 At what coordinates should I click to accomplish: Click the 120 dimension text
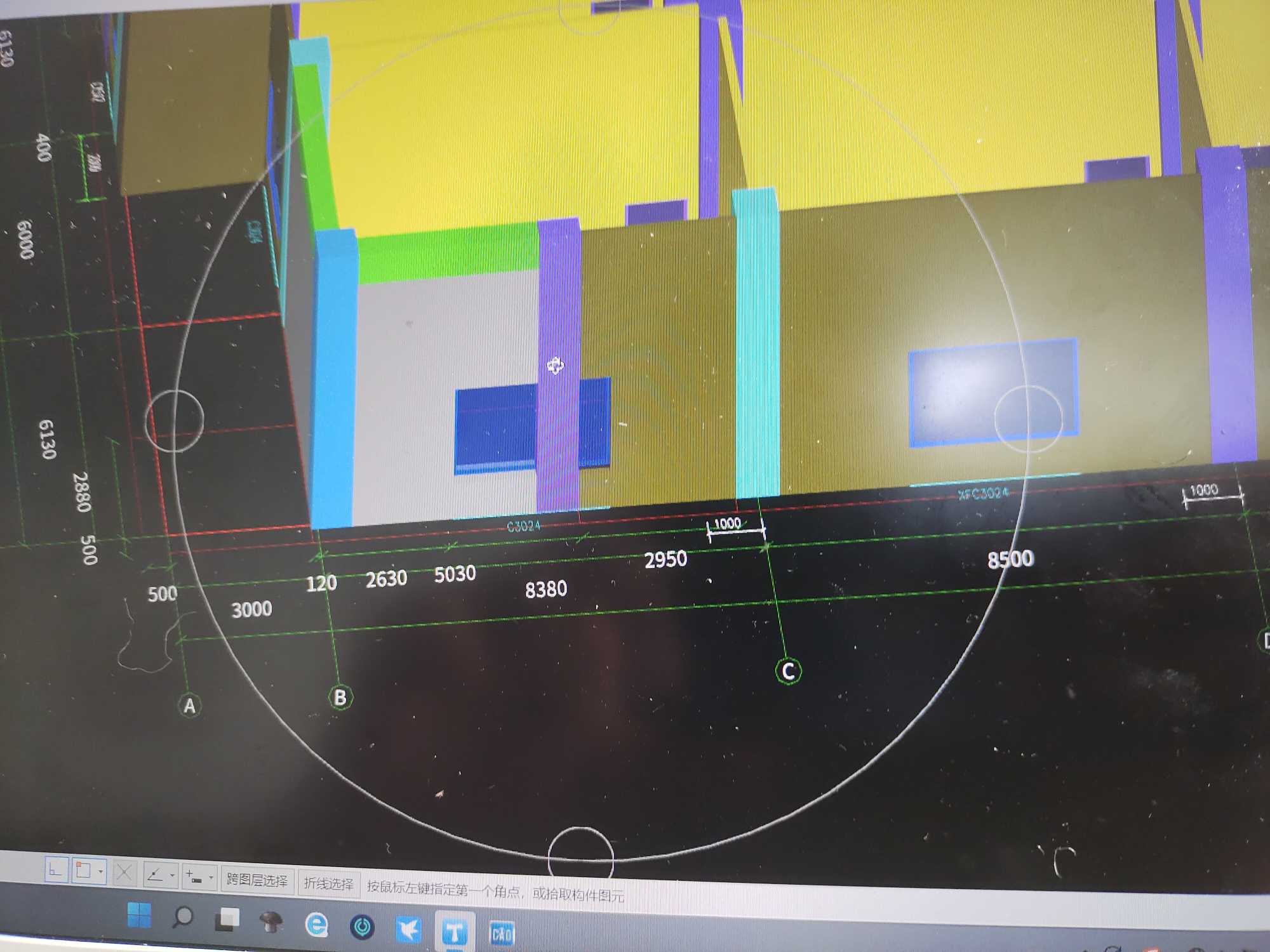pyautogui.click(x=321, y=583)
